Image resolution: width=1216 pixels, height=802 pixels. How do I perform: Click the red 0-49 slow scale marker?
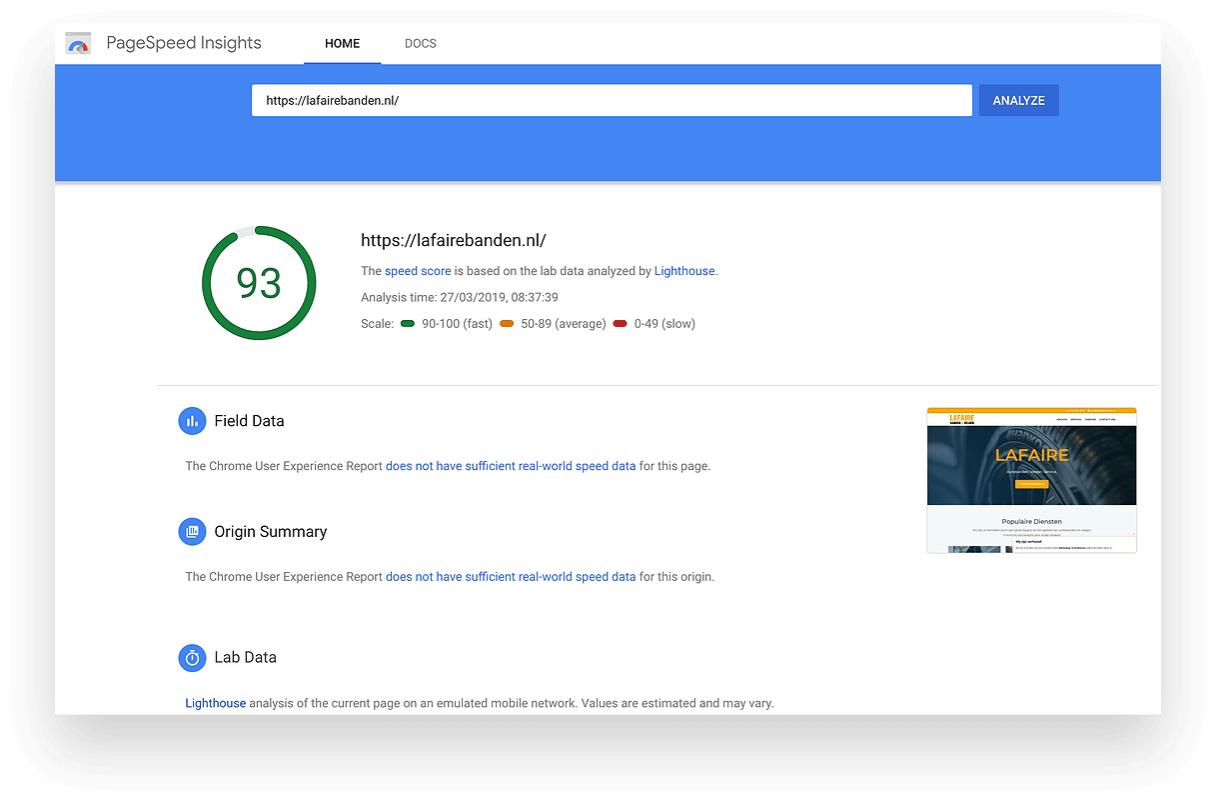(x=620, y=324)
